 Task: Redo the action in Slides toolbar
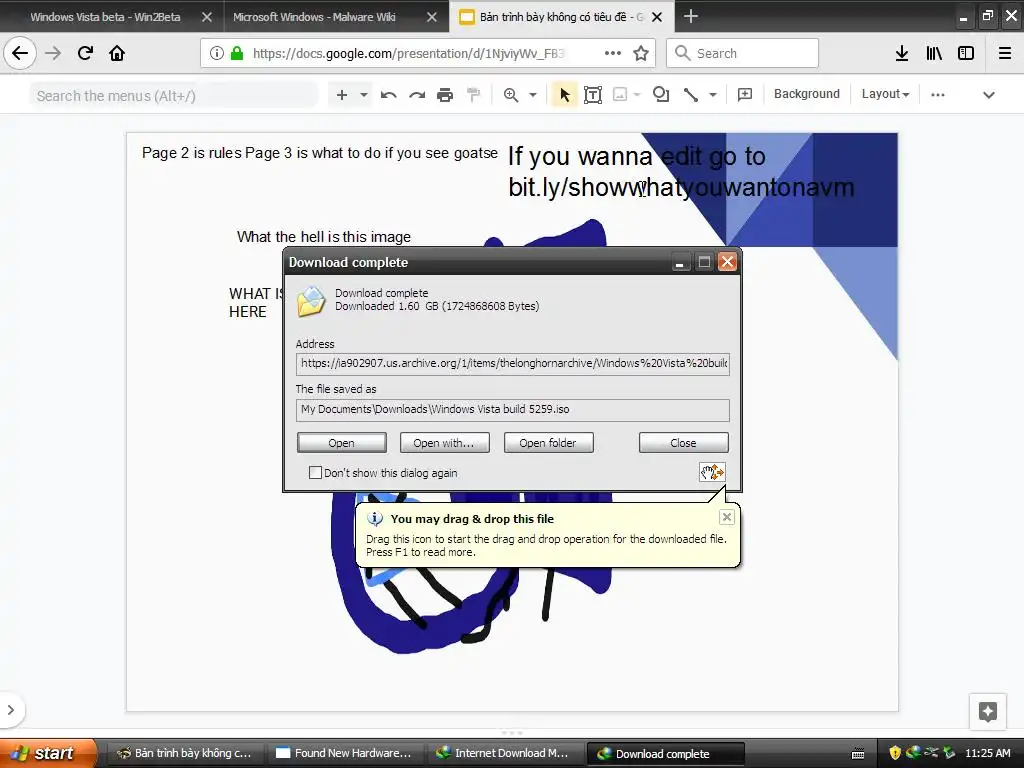click(417, 95)
